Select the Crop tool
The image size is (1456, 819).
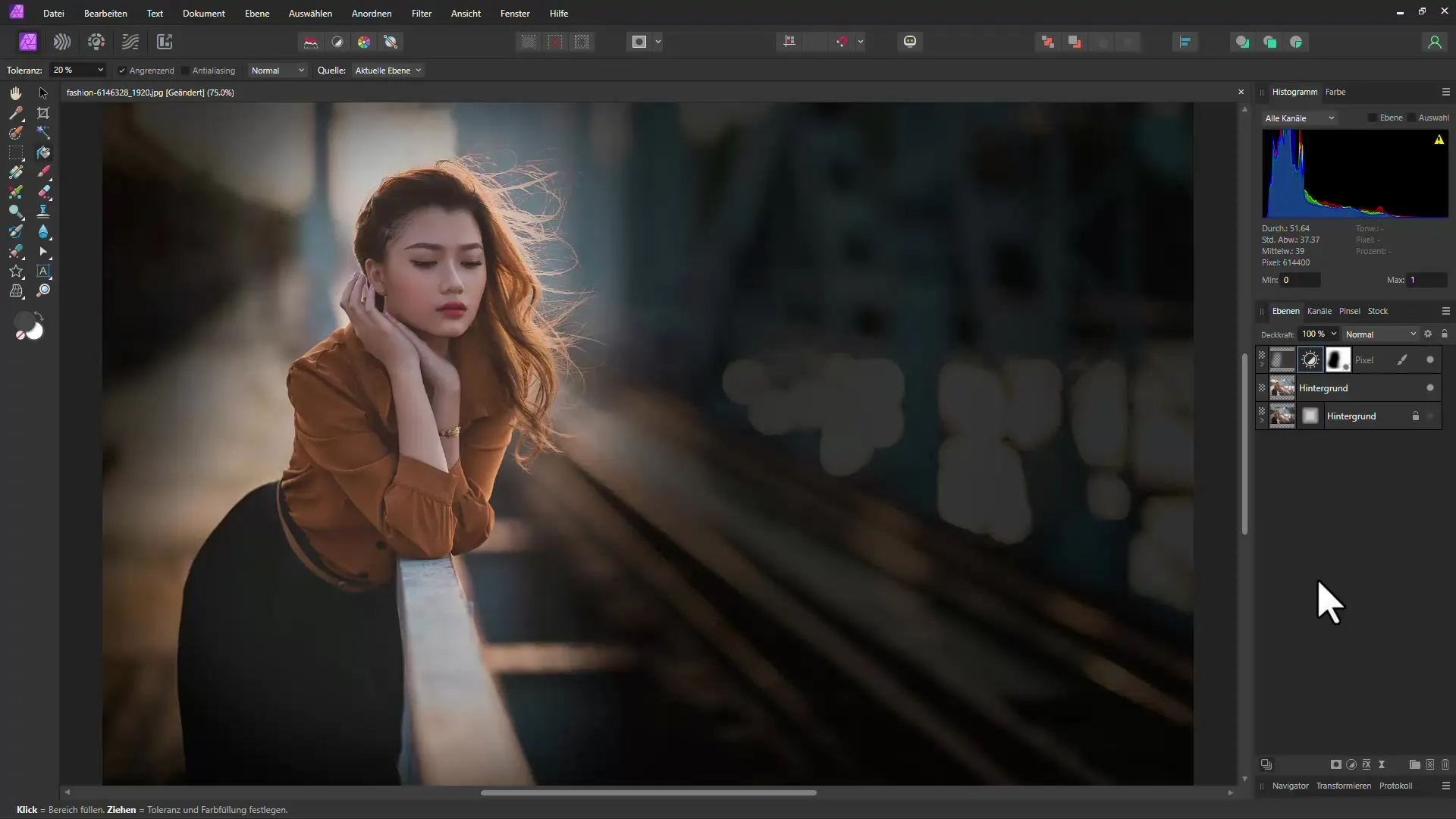(x=43, y=113)
